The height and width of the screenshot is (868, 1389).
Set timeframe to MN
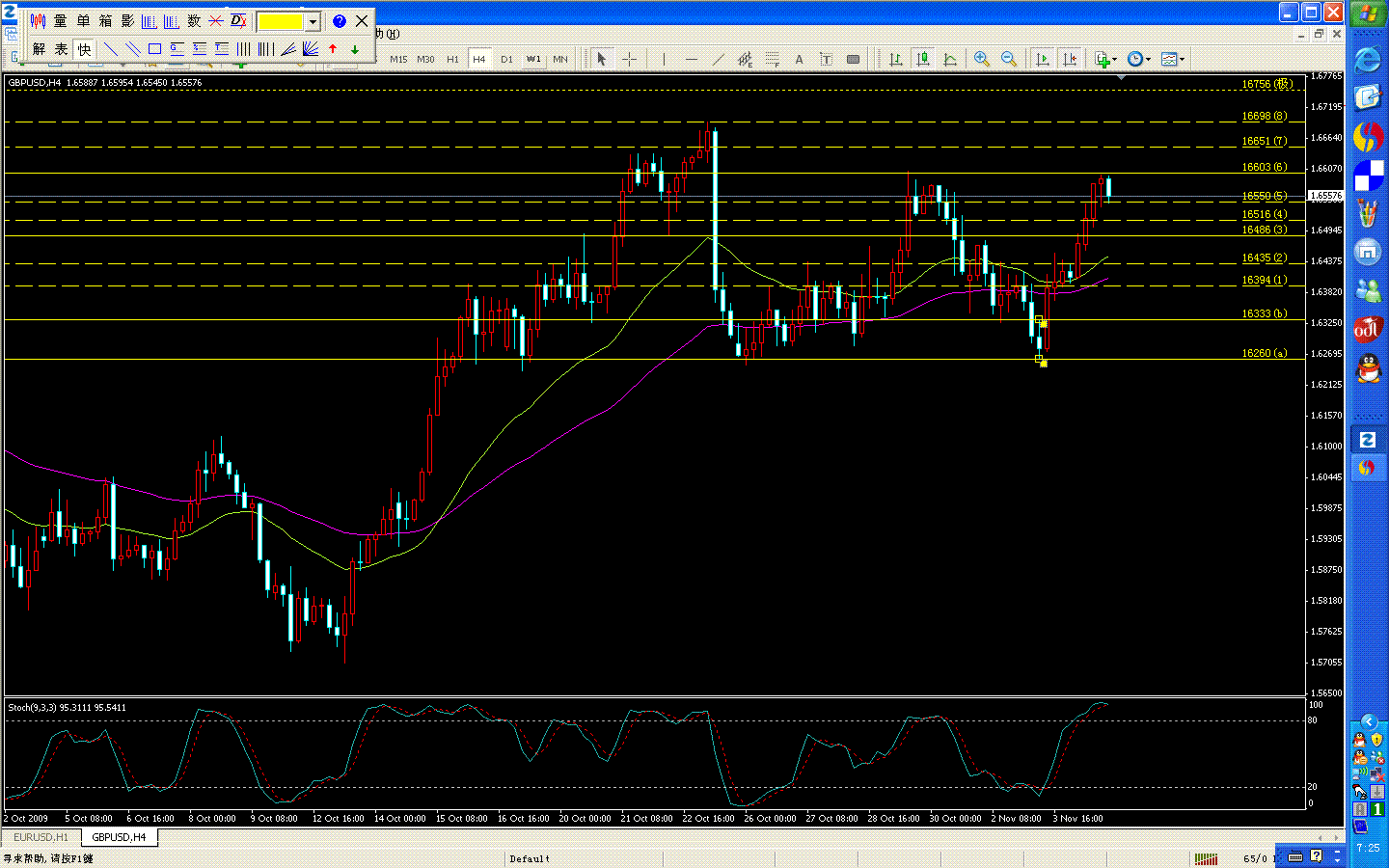(x=560, y=59)
